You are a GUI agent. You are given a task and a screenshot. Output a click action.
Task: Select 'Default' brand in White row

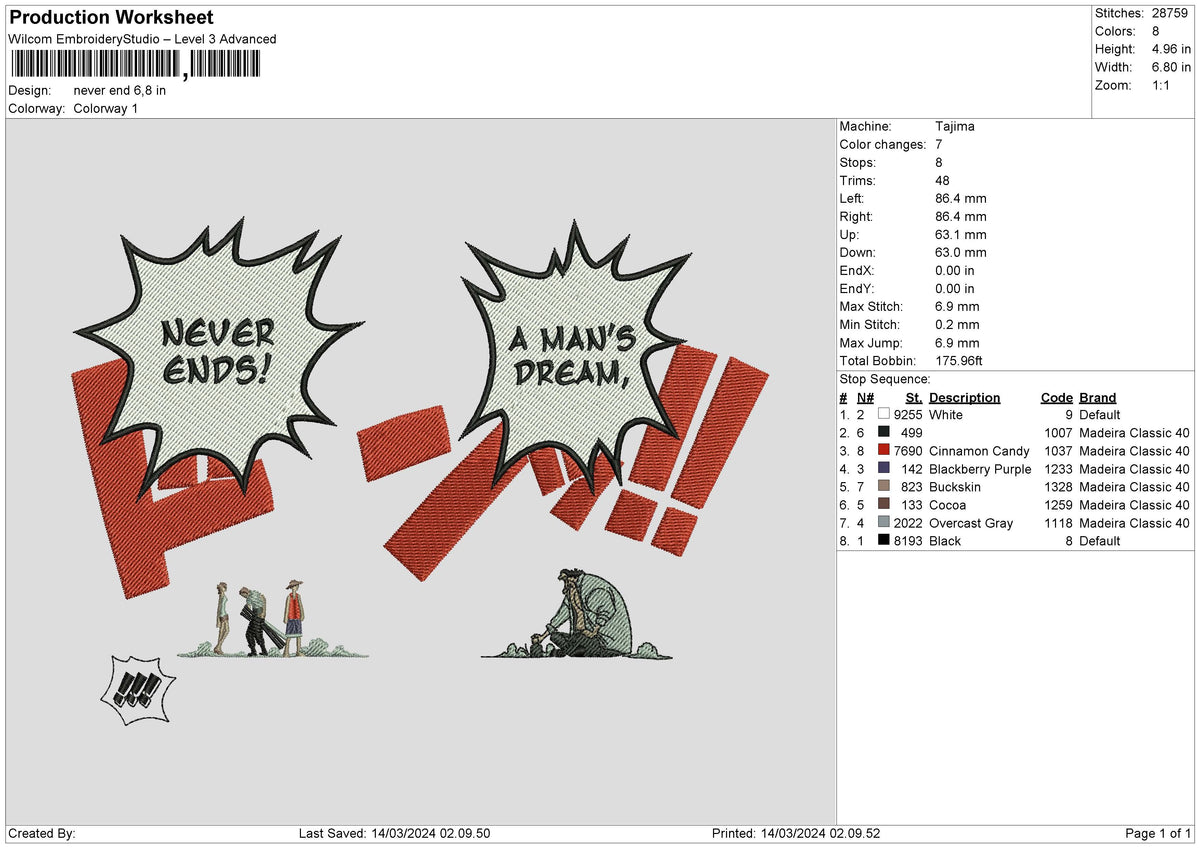1100,414
